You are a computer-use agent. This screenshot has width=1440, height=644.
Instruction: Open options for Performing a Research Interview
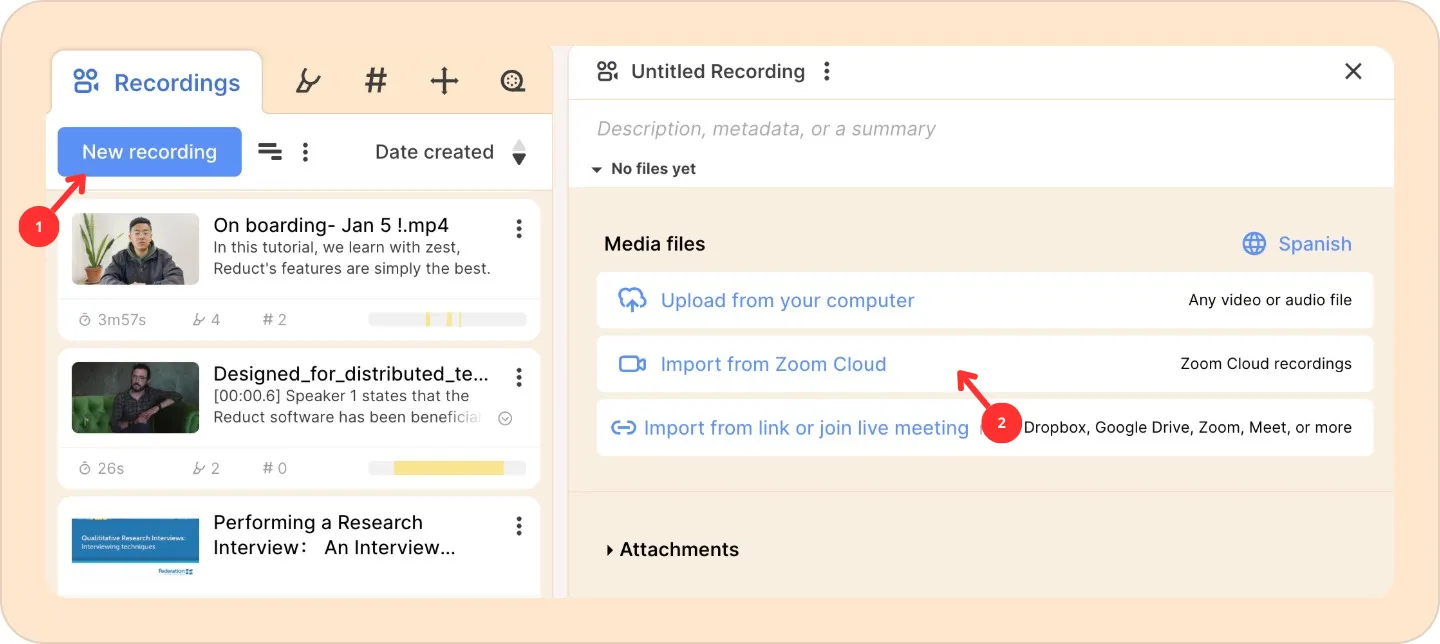[518, 526]
